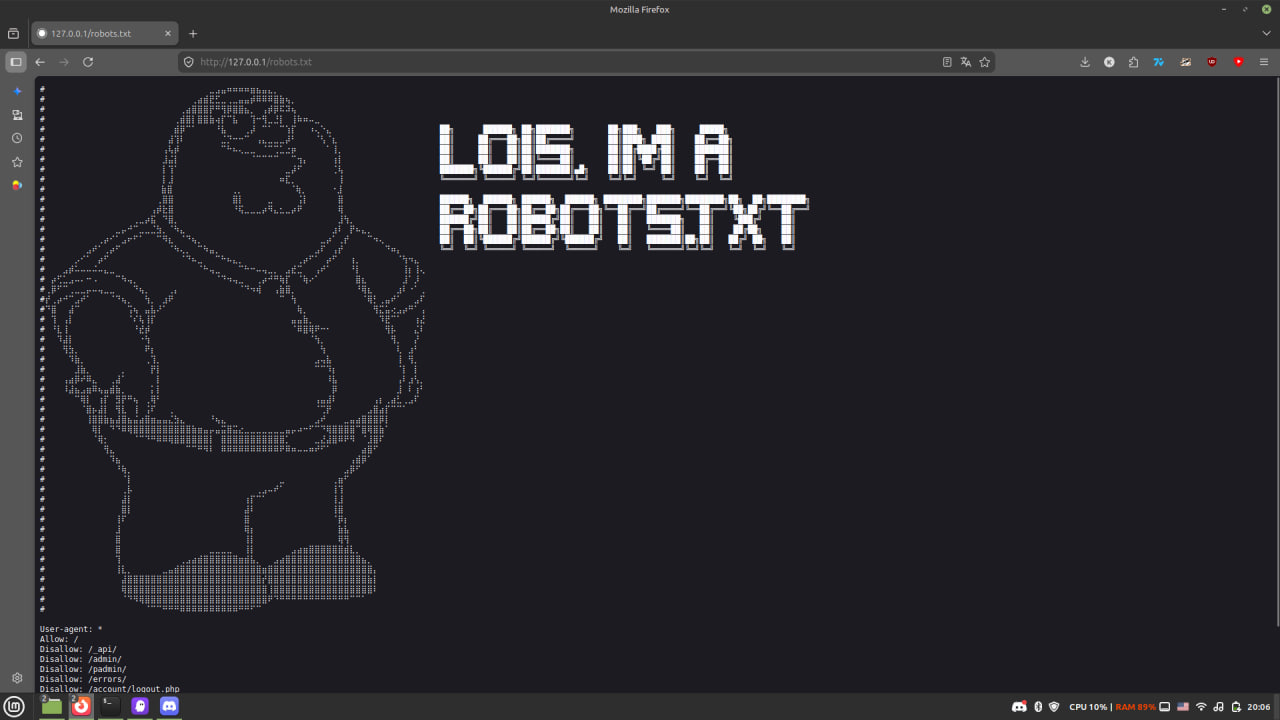Click the blue TV extension icon
This screenshot has height=720, width=1280.
(x=1159, y=62)
